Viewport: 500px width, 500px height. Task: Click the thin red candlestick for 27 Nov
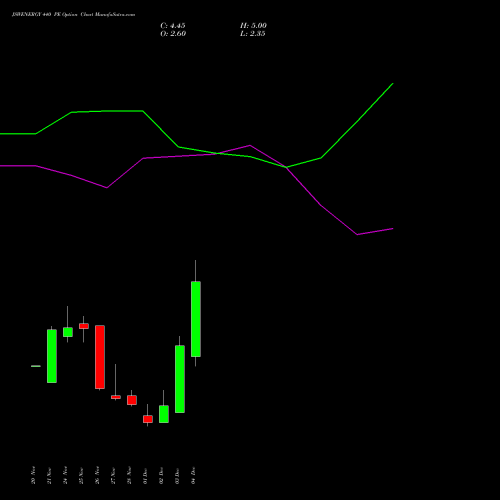click(116, 397)
